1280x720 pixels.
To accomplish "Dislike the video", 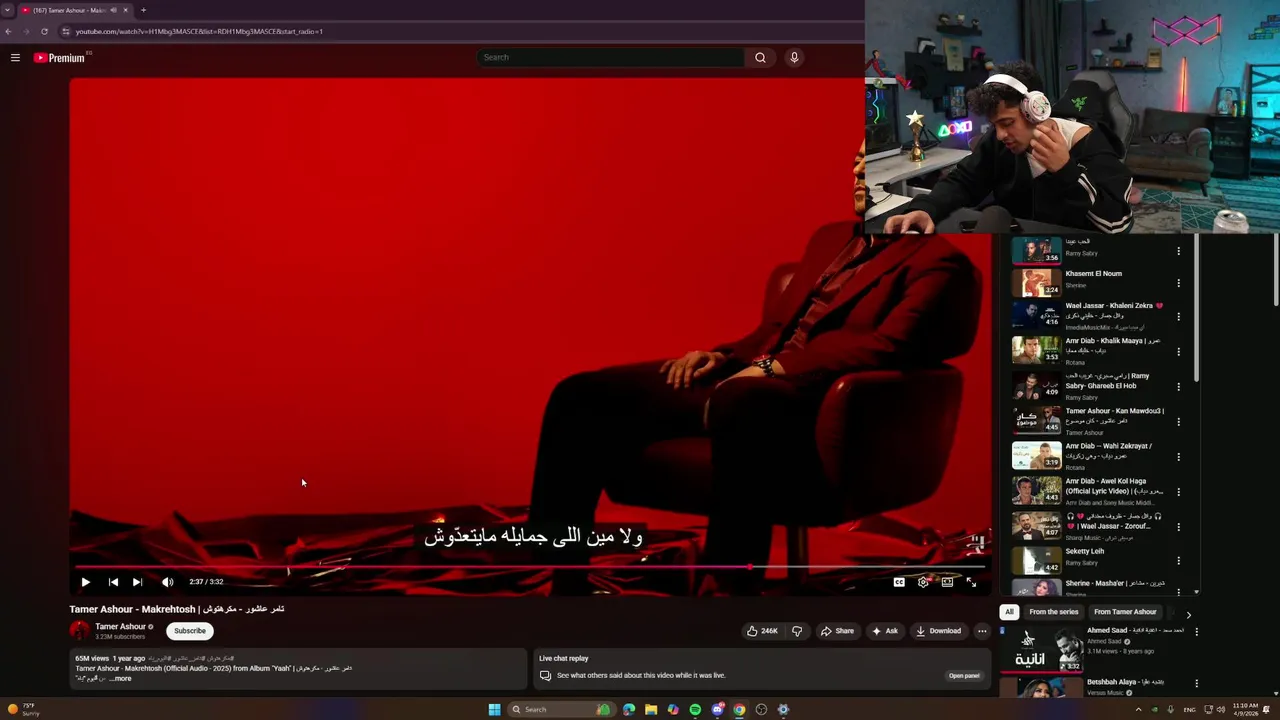I will click(797, 631).
